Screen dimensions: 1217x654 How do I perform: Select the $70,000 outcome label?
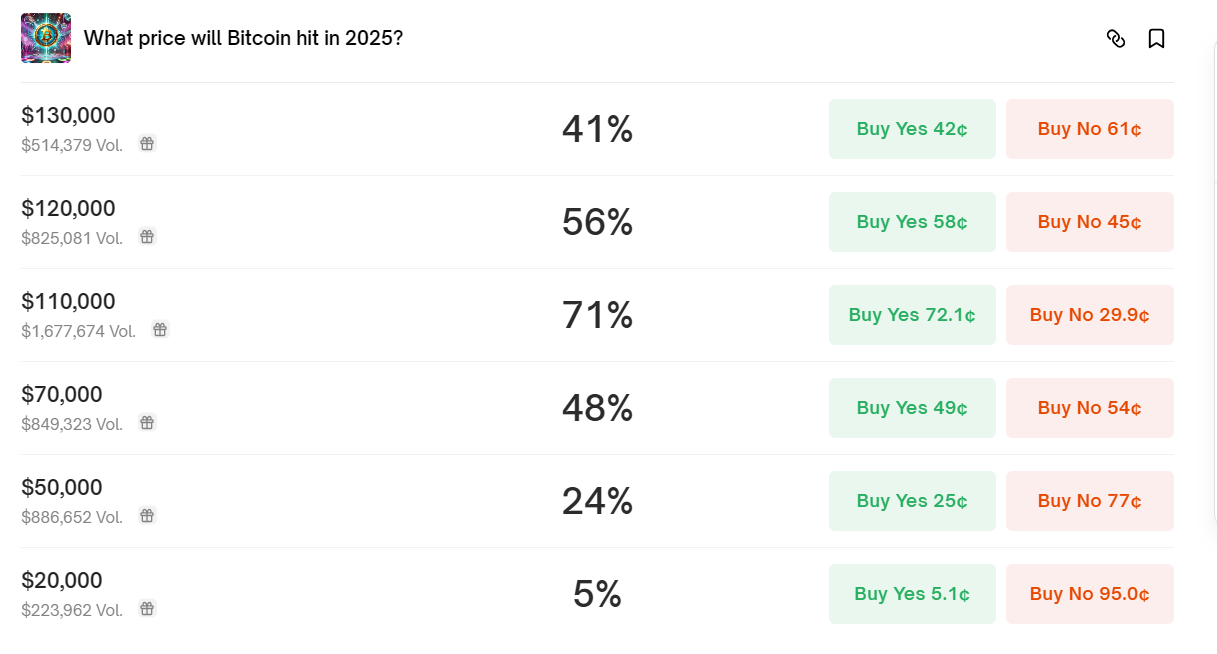point(62,395)
